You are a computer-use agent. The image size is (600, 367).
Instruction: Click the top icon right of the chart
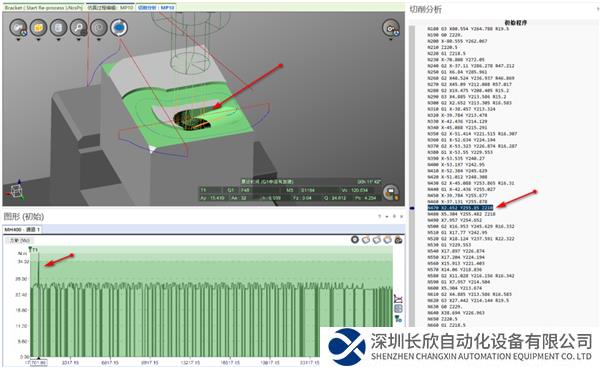[398, 299]
